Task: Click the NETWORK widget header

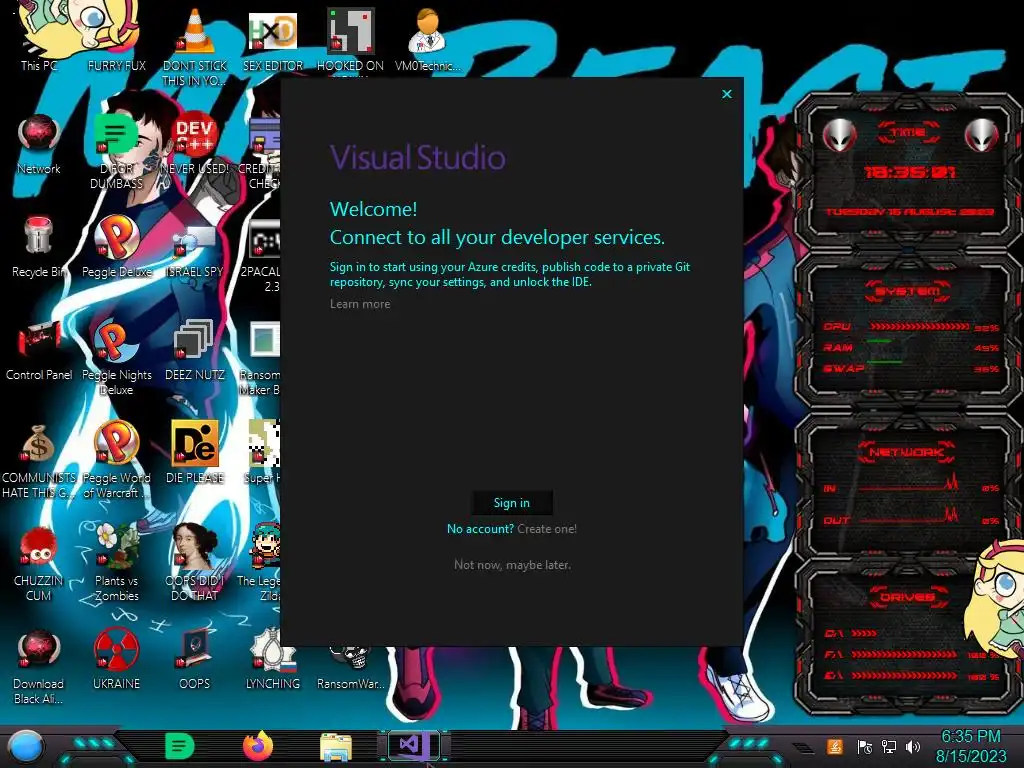Action: (x=906, y=452)
